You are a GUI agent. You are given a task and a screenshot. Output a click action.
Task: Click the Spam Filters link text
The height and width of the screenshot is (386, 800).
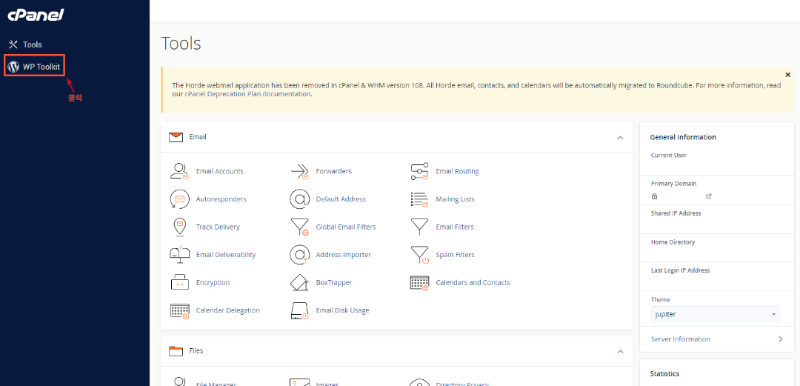[455, 254]
